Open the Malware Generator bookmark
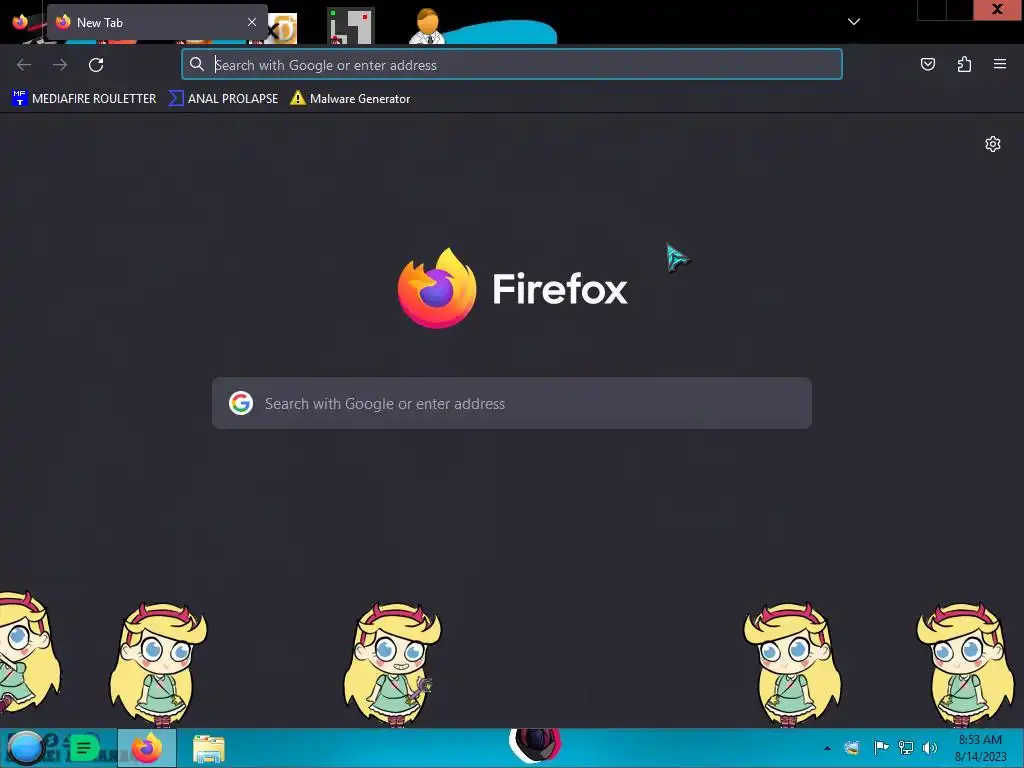Image resolution: width=1024 pixels, height=768 pixels. (351, 99)
